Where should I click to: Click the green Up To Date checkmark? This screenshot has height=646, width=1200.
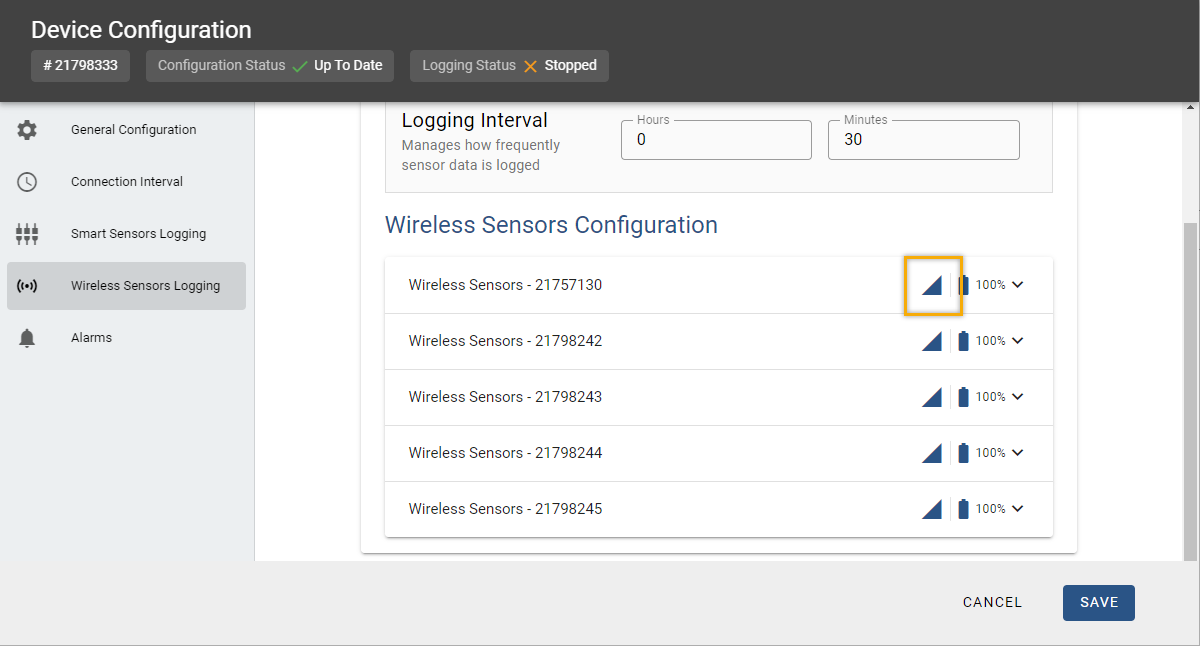(300, 66)
